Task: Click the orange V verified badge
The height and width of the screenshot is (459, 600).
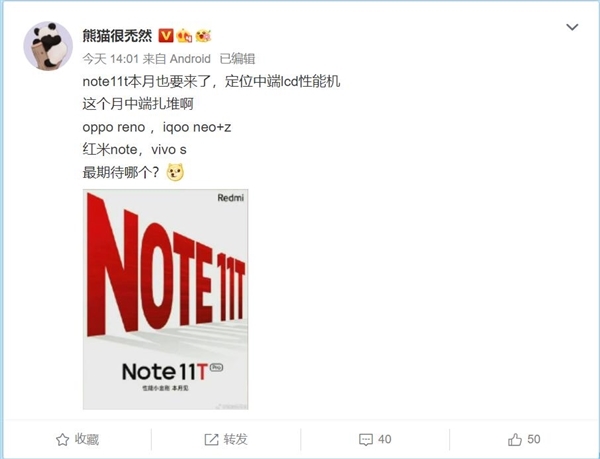Action: [166, 36]
